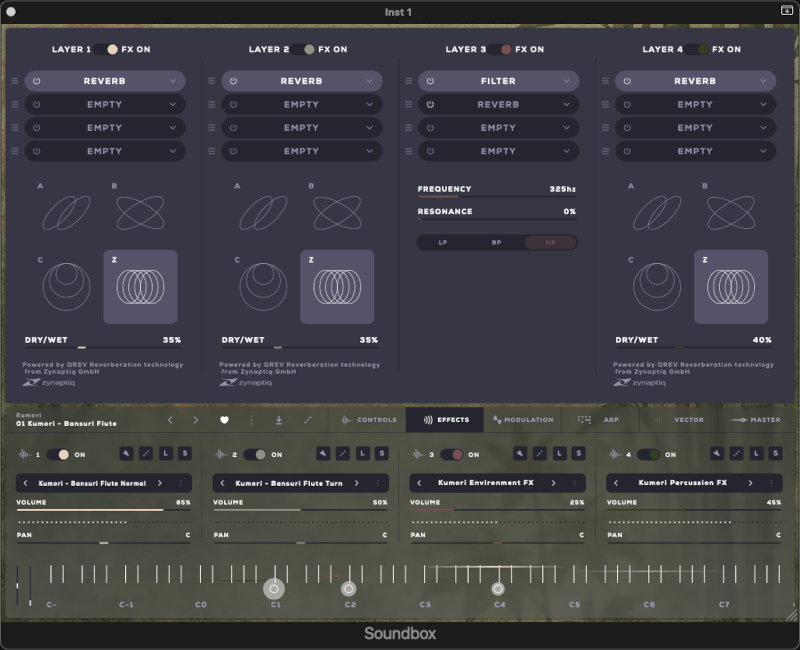Switch to the Vector tab

coord(679,420)
